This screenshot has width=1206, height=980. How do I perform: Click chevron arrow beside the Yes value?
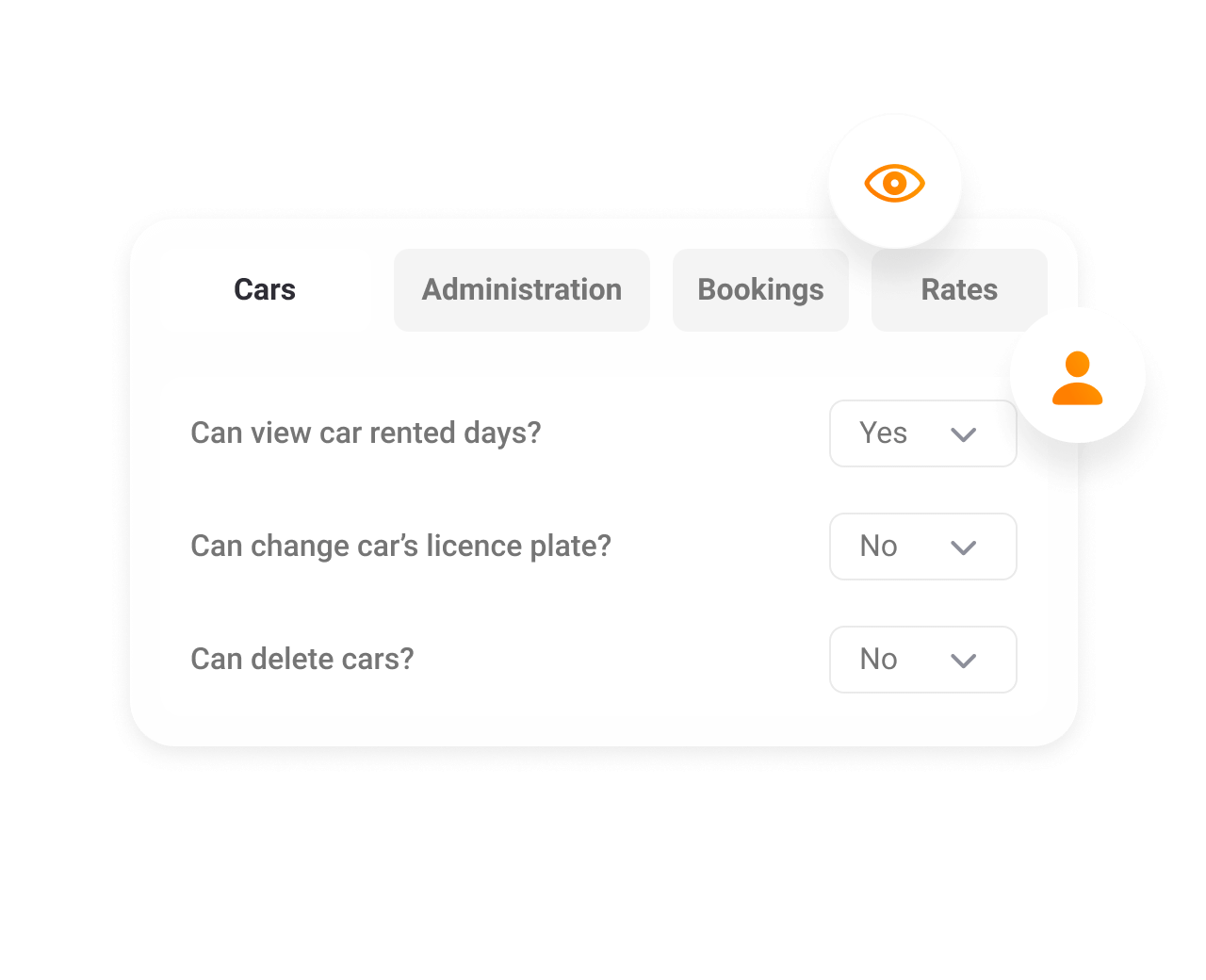pyautogui.click(x=963, y=434)
